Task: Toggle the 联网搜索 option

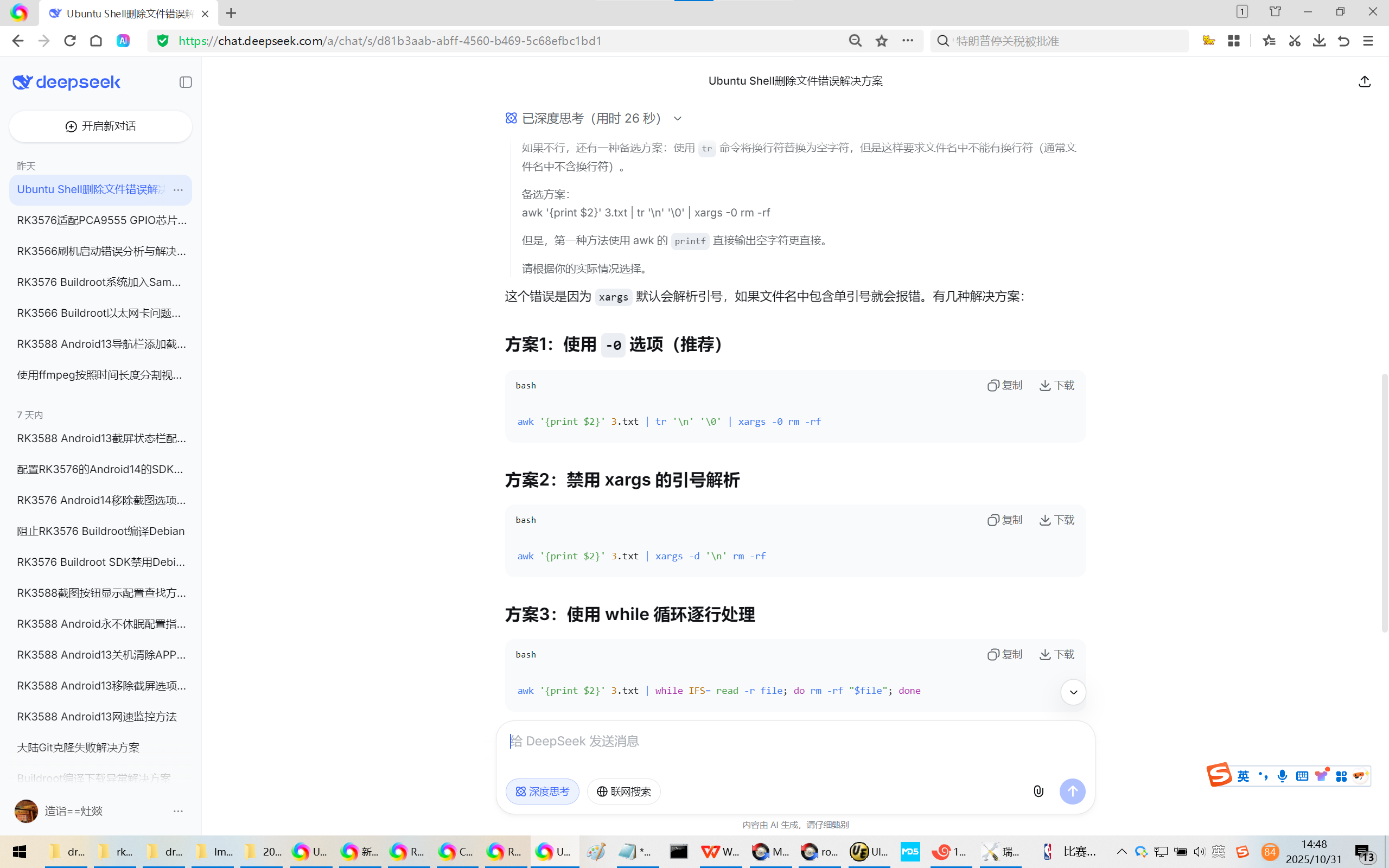Action: click(623, 791)
